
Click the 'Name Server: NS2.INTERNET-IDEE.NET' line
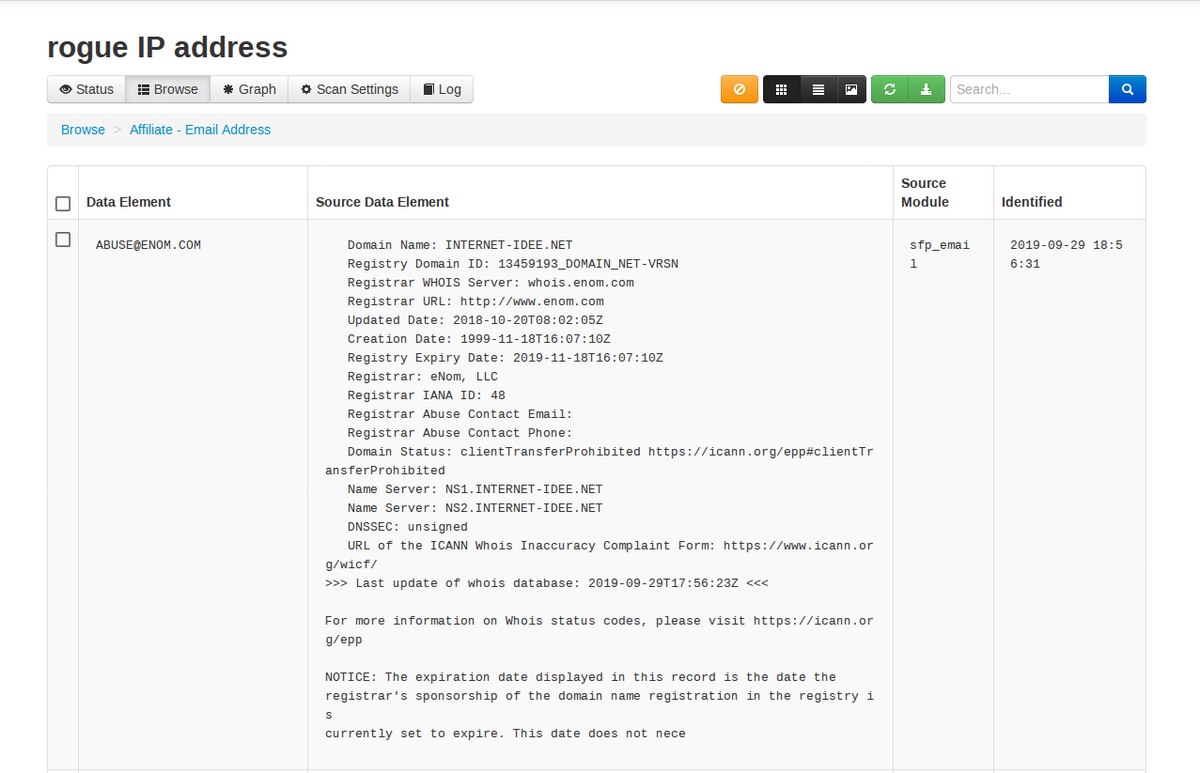(x=475, y=508)
